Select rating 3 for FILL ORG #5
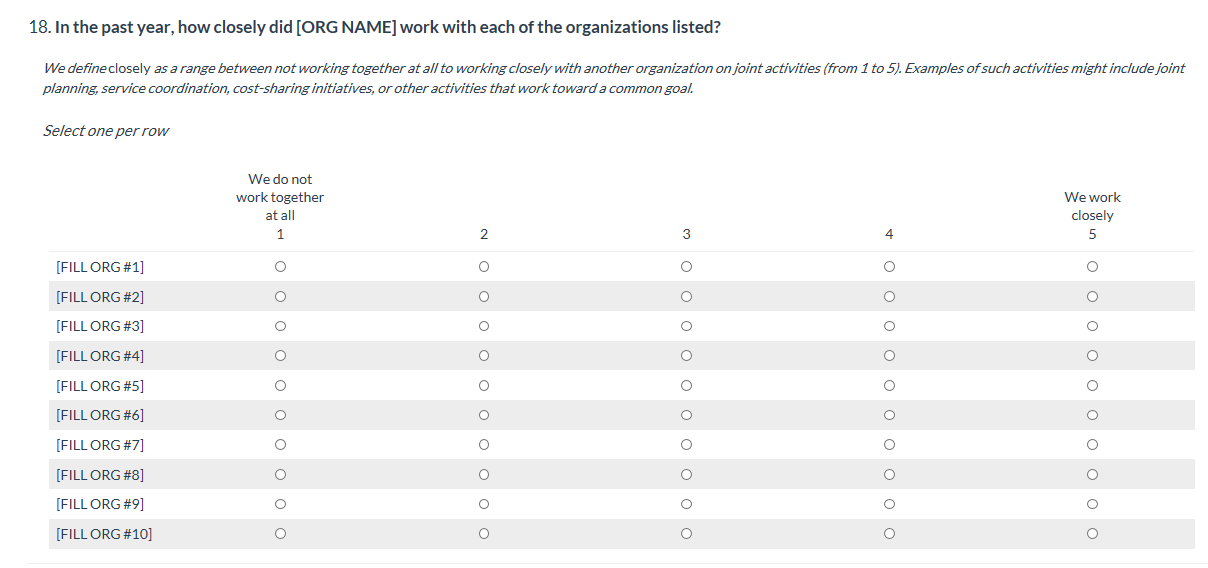 [686, 386]
